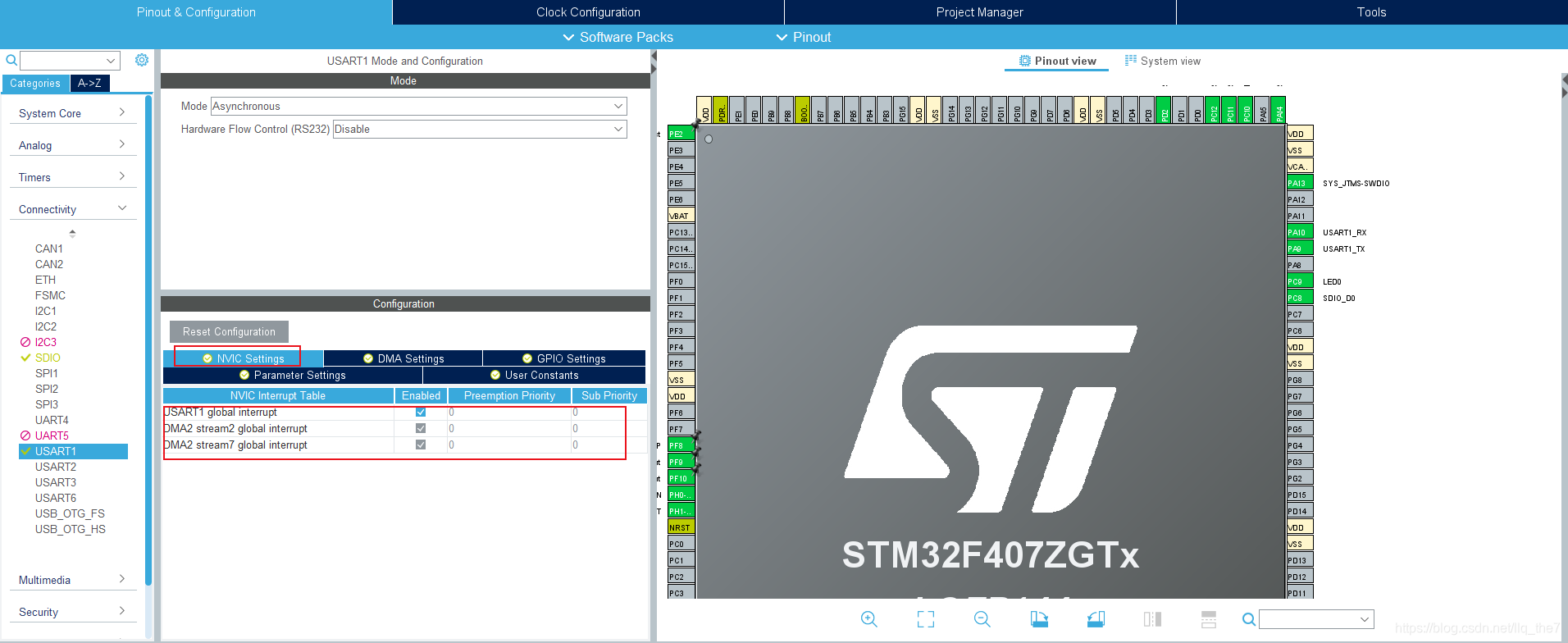Image resolution: width=1568 pixels, height=643 pixels.
Task: Select the PA13 pin on the chip
Action: click(1300, 183)
